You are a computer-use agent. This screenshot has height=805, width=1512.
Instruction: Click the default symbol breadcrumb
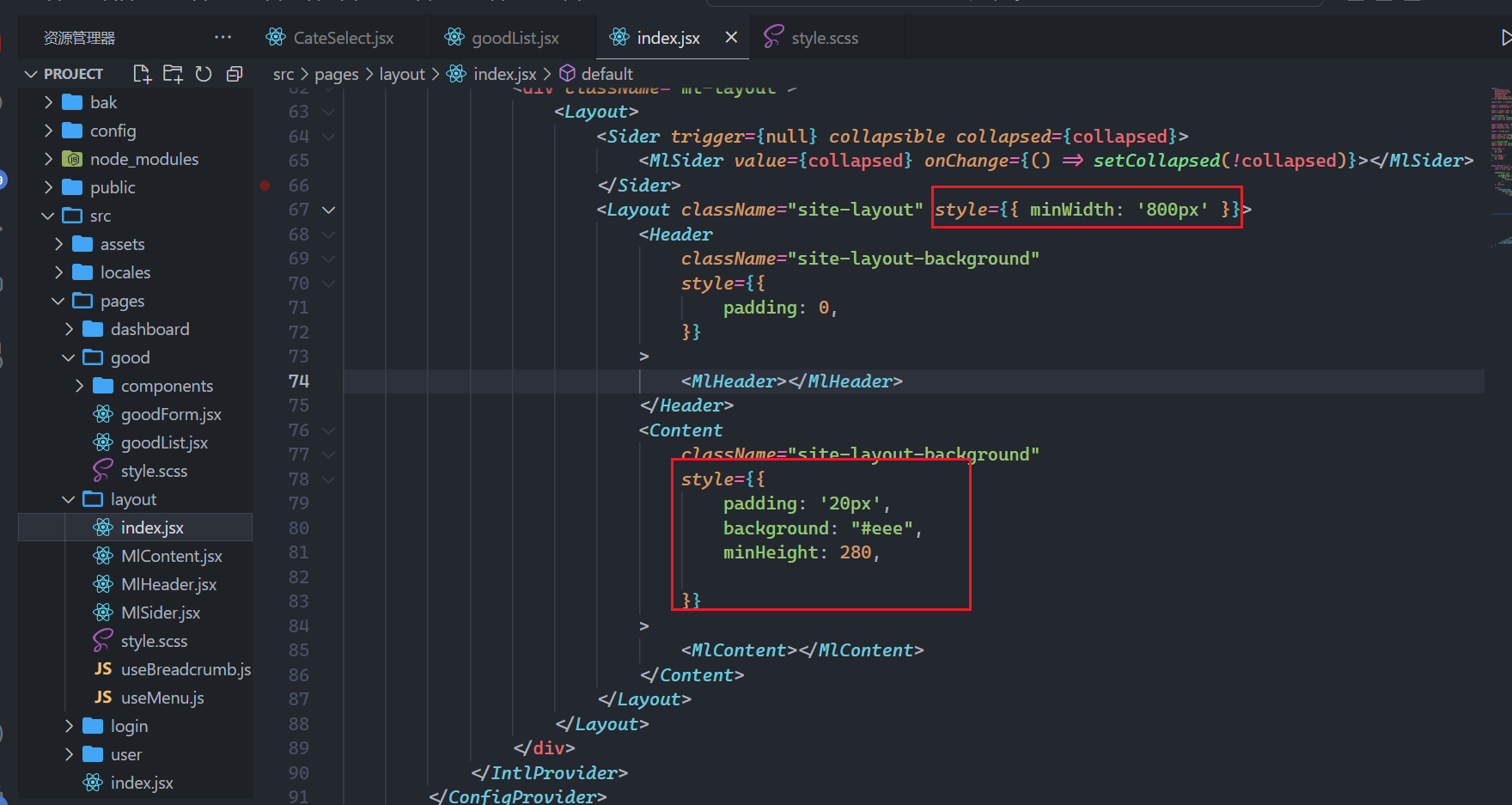607,75
